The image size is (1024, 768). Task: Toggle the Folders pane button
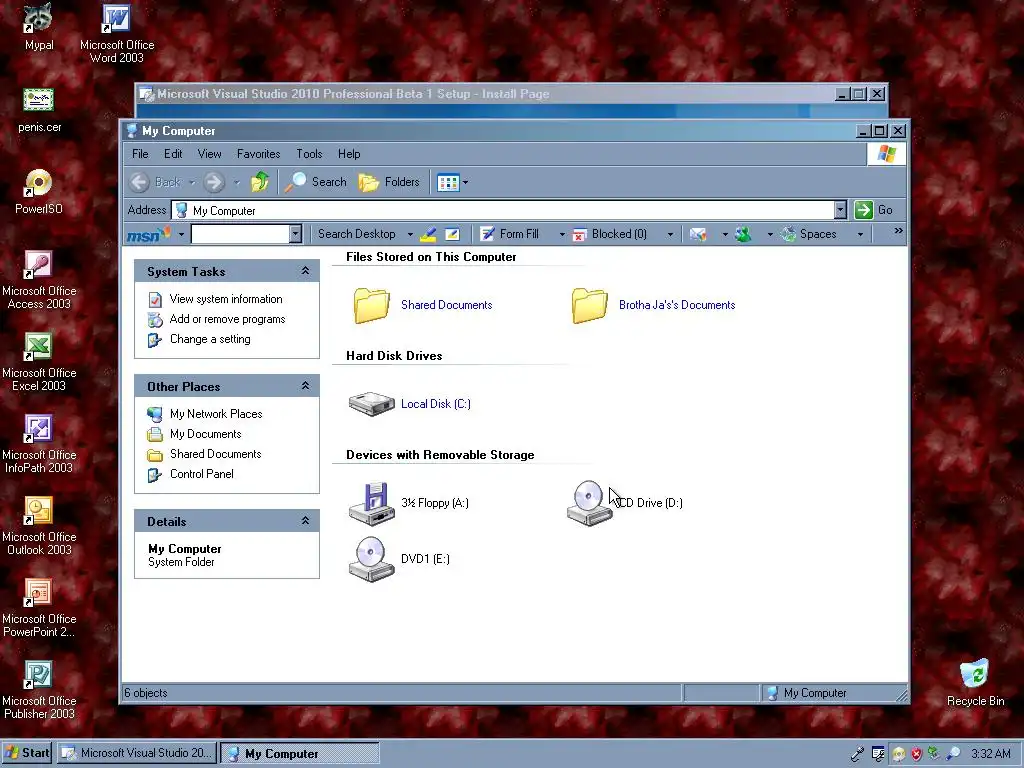tap(389, 182)
